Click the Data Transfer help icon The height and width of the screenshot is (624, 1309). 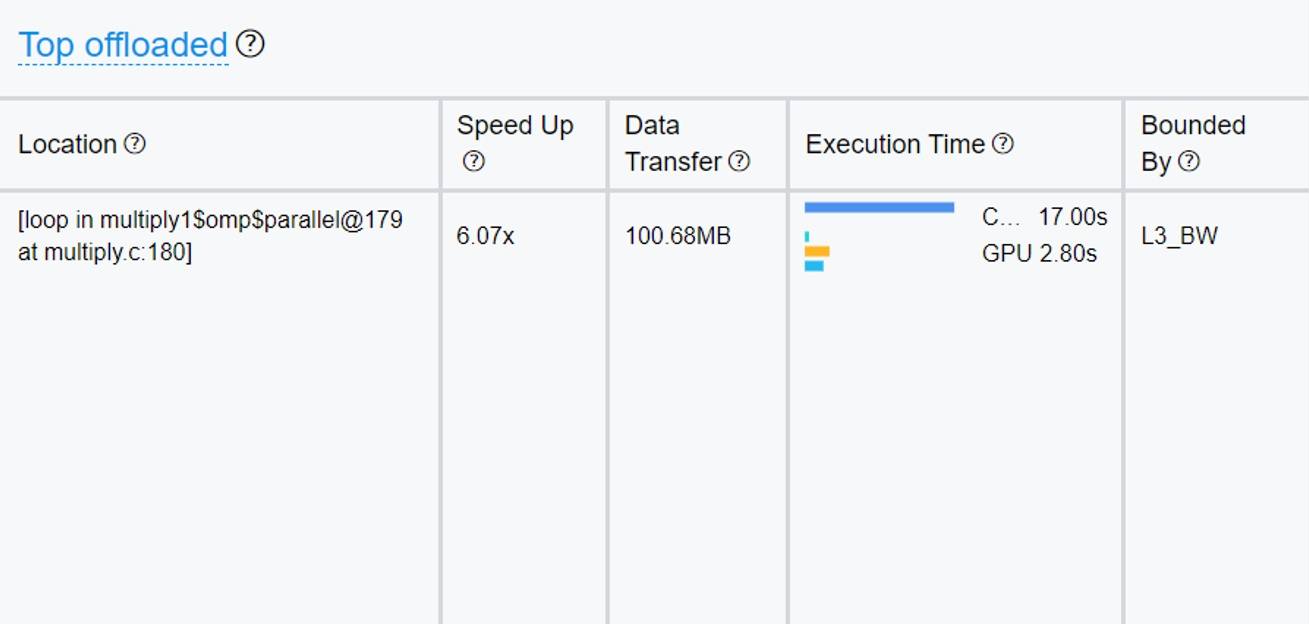(739, 162)
